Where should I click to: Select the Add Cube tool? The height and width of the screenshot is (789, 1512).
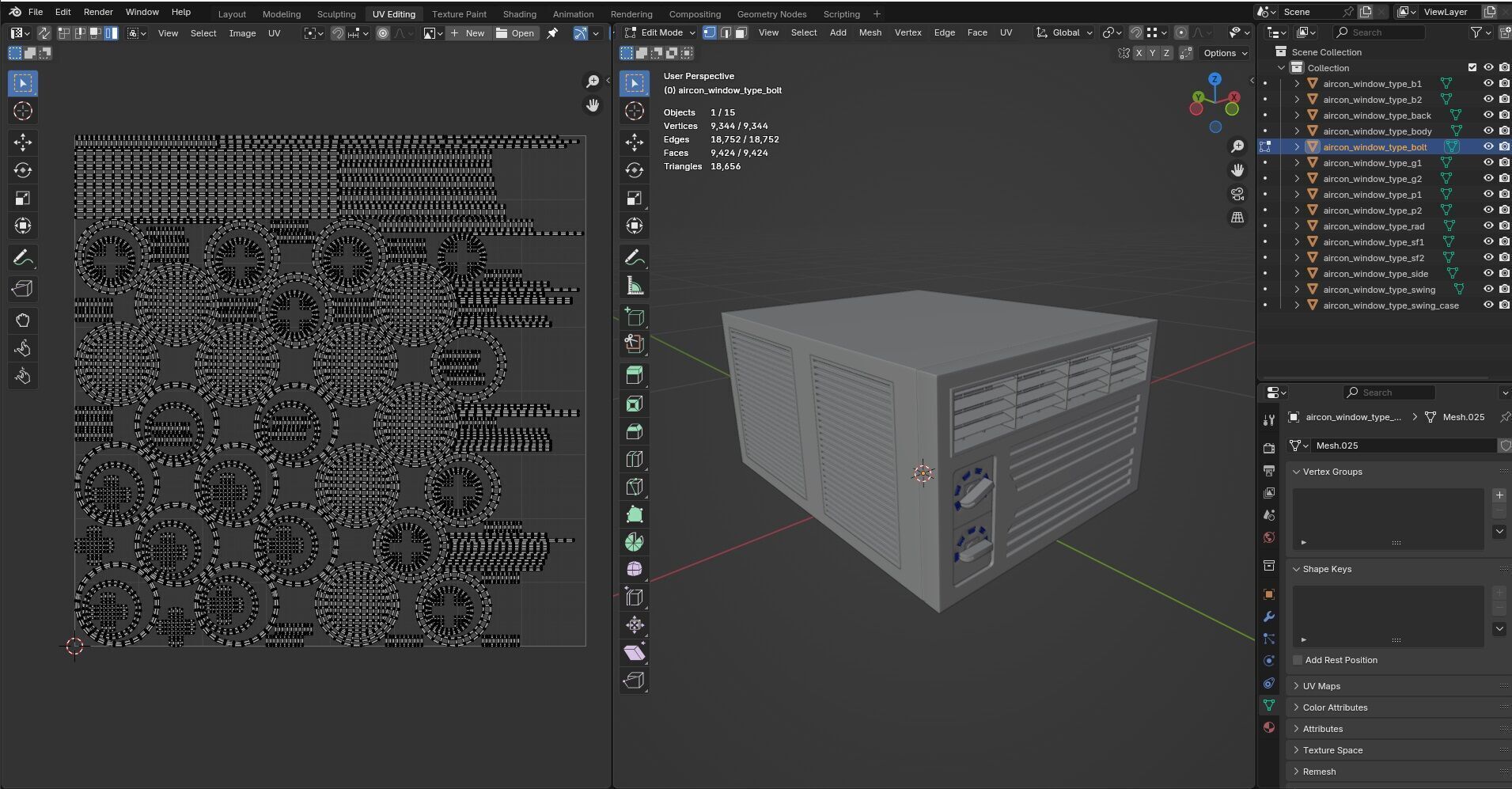pos(635,317)
